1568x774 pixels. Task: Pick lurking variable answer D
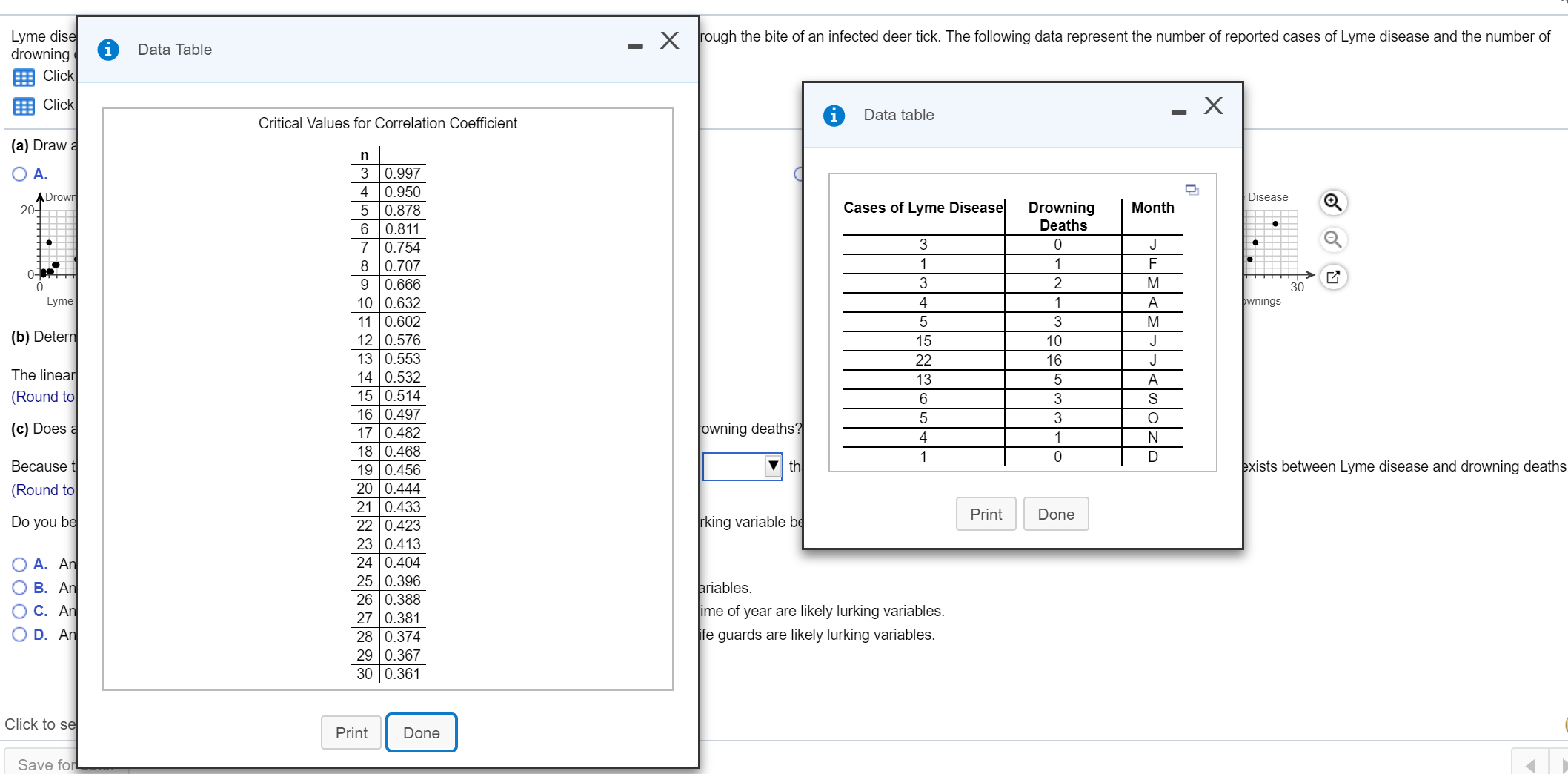(x=19, y=635)
